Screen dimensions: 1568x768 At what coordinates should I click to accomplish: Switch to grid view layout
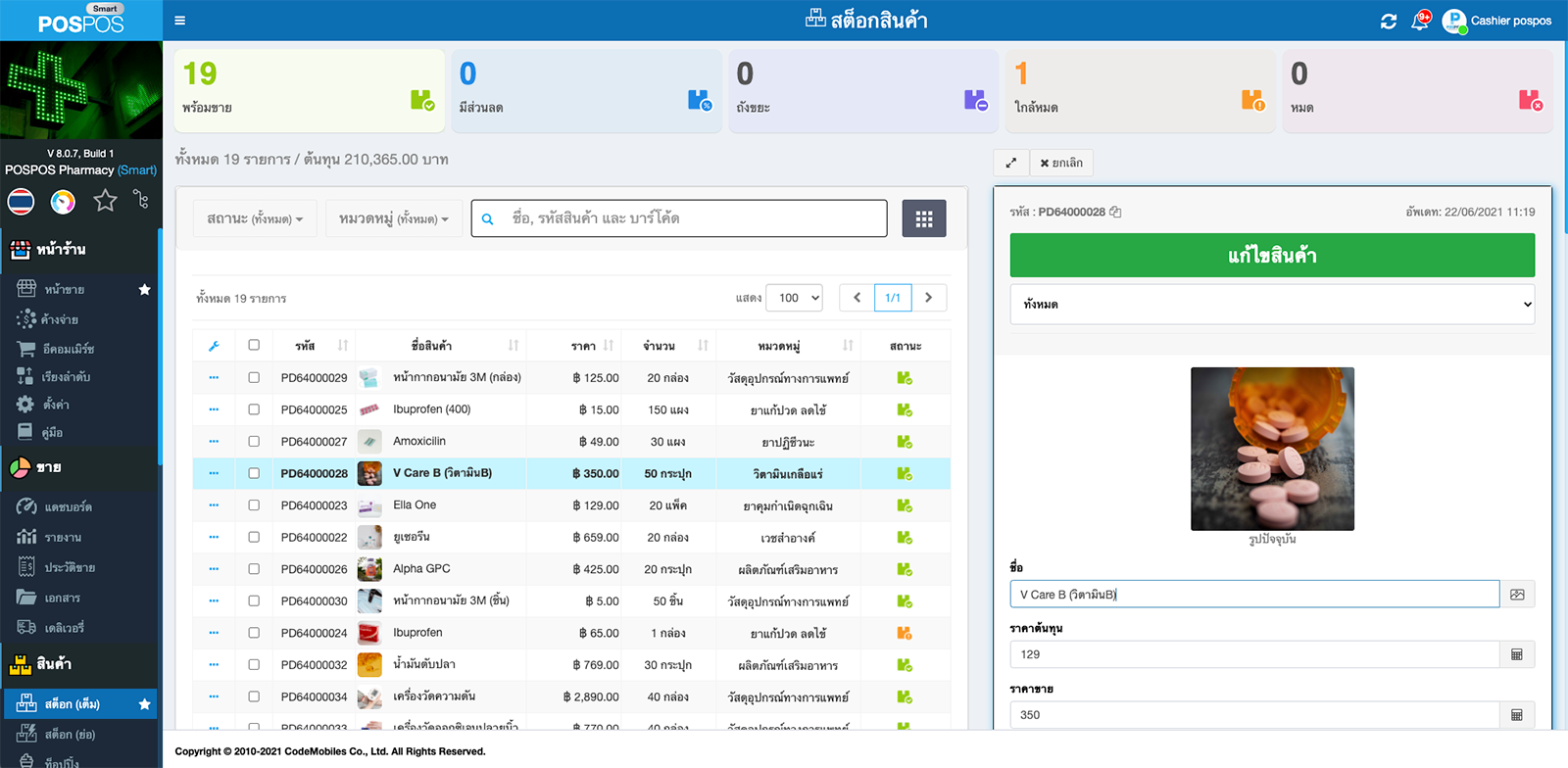click(923, 218)
